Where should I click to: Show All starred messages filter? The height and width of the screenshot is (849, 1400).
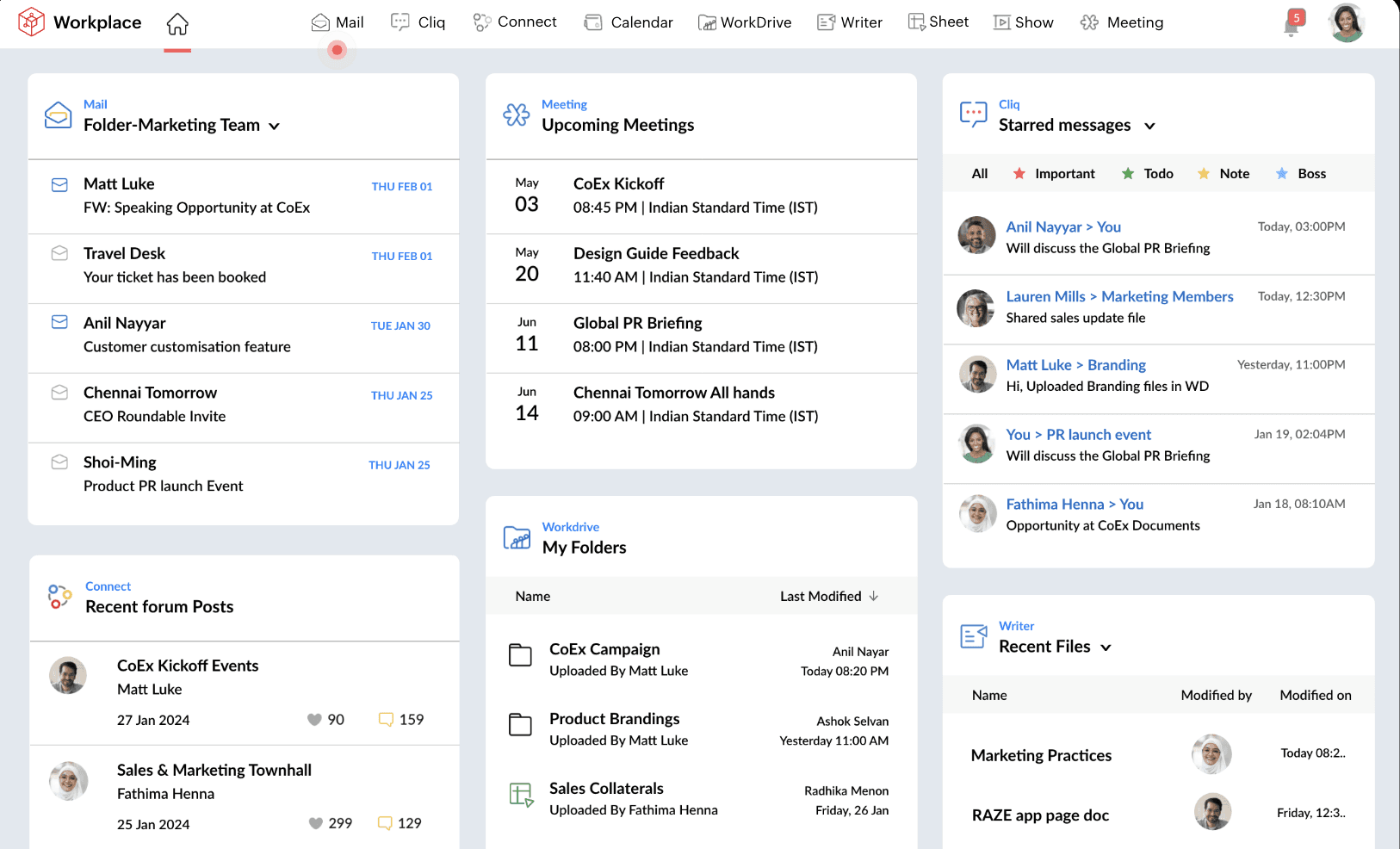(980, 174)
